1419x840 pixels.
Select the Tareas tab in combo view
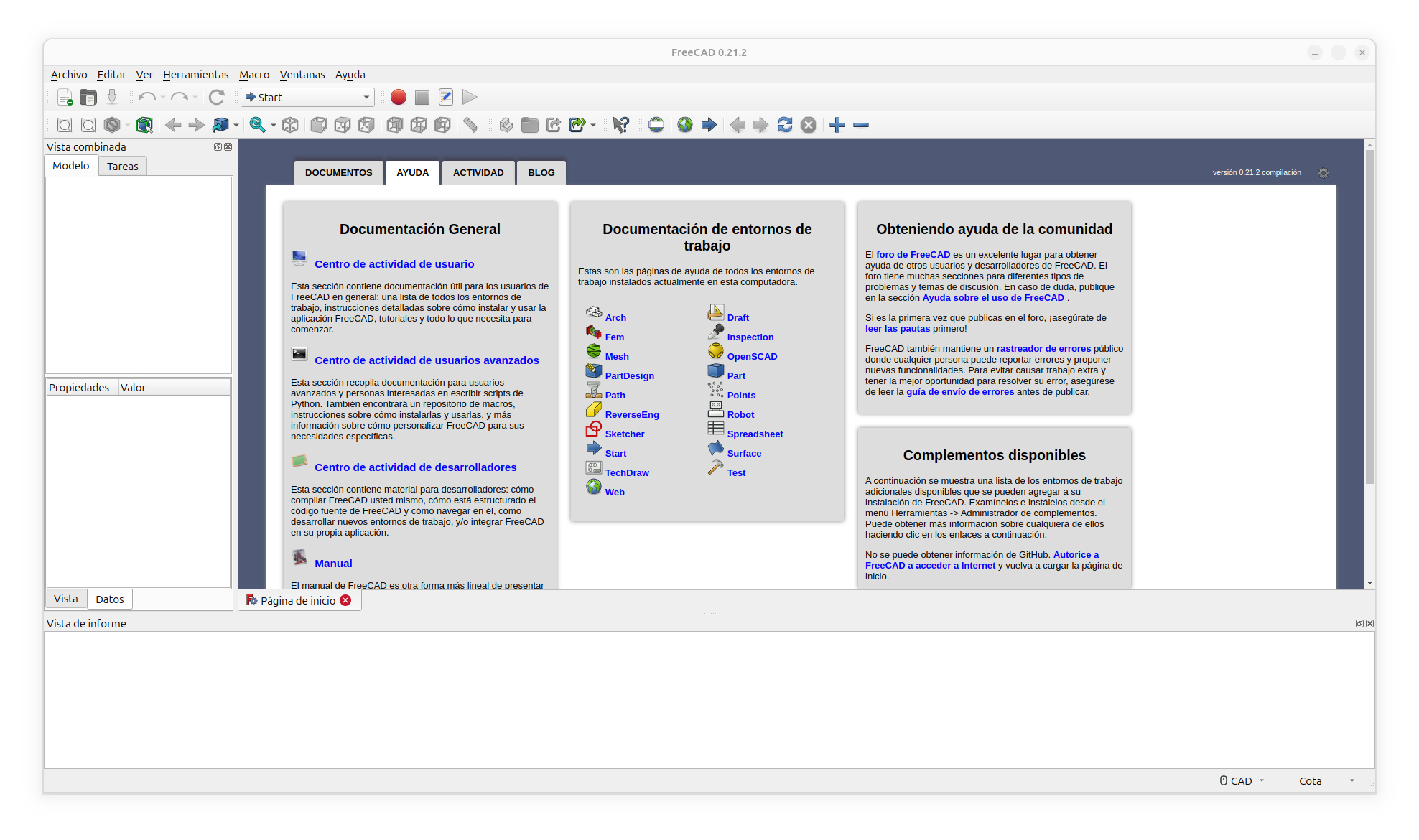pos(123,167)
